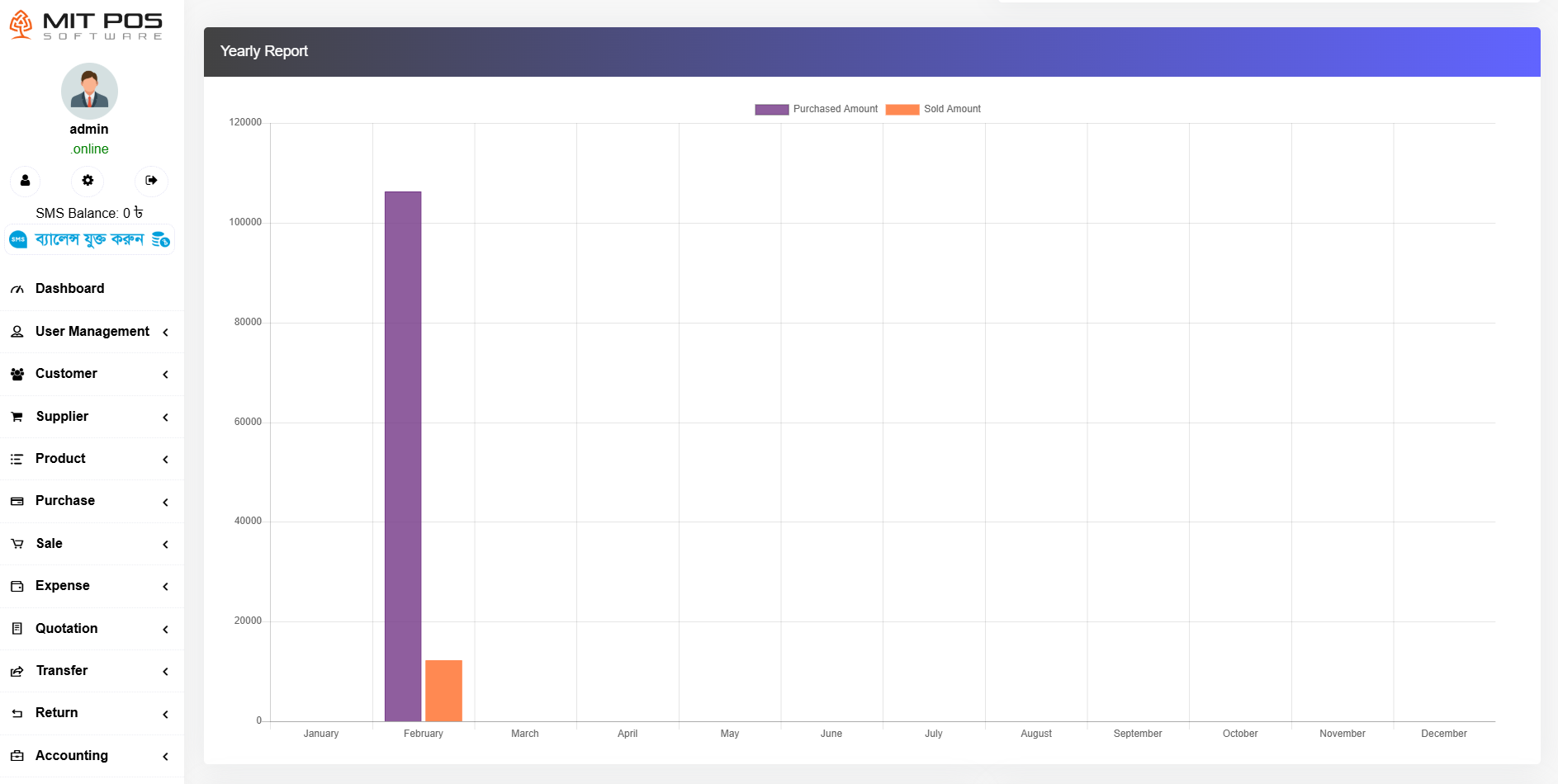Click the purple February purchased bar

(x=403, y=456)
